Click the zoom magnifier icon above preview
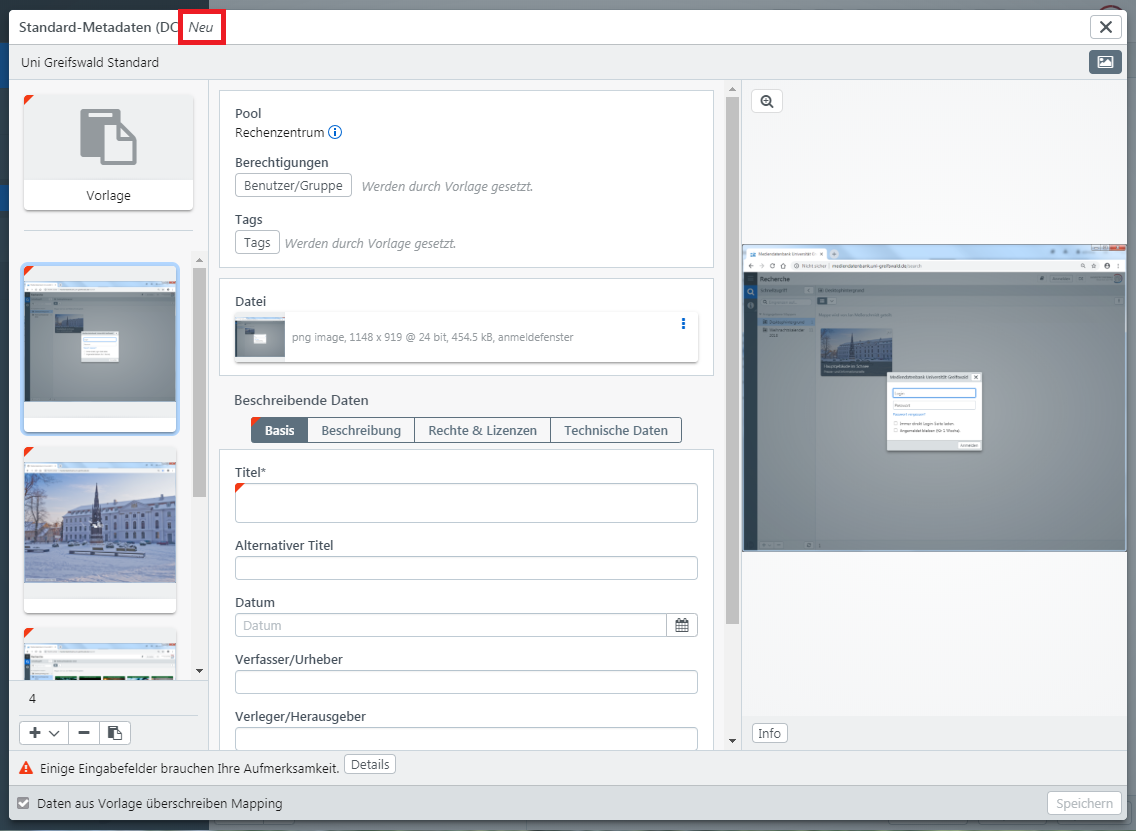Screen dimensions: 1136x831 [x=767, y=101]
